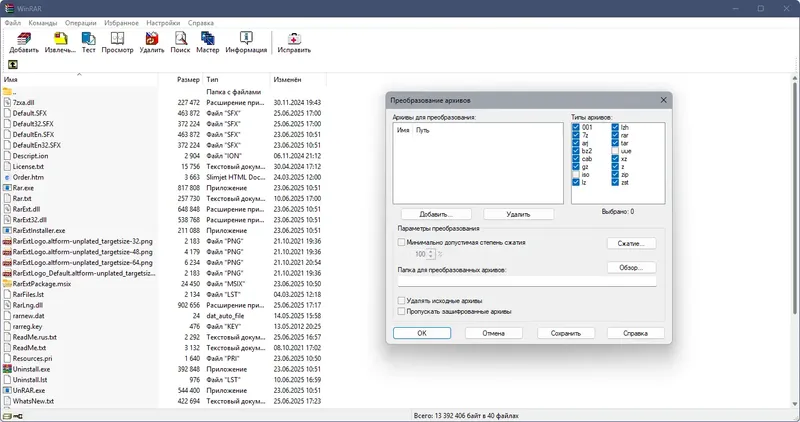Open the Справка menu
The image size is (800, 422).
point(201,23)
